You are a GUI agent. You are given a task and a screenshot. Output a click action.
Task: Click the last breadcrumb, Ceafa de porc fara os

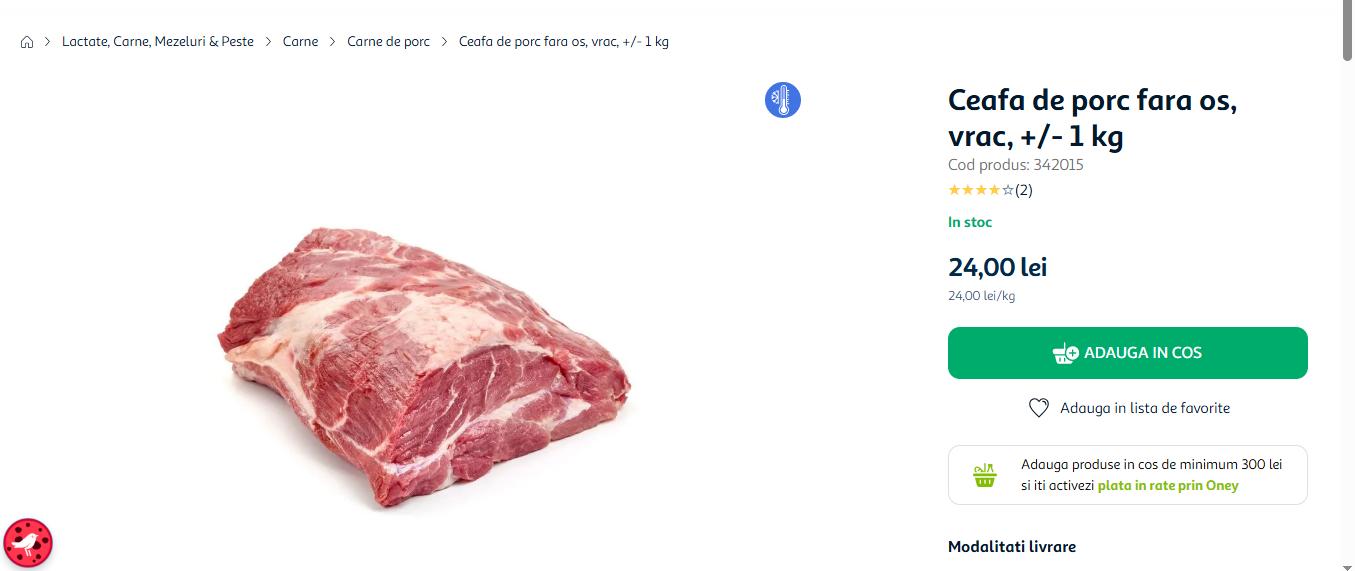point(563,42)
